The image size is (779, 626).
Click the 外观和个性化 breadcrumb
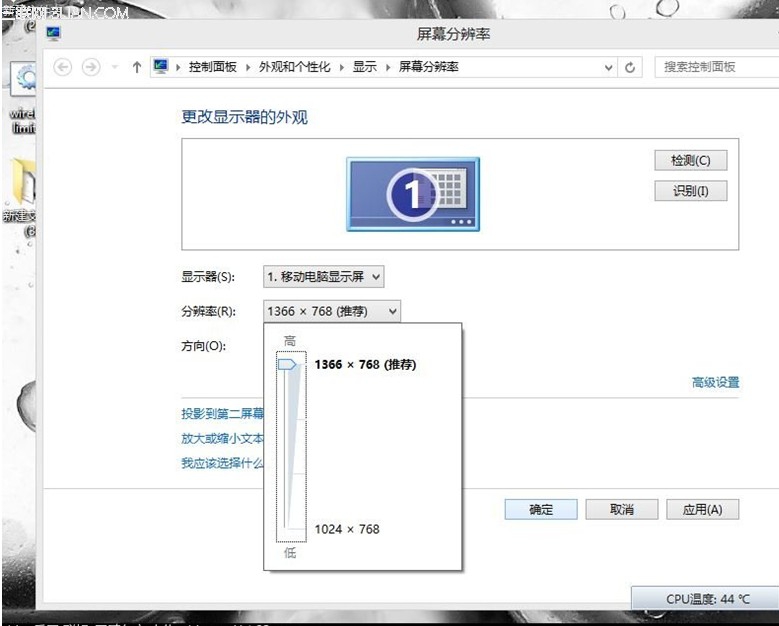point(294,67)
